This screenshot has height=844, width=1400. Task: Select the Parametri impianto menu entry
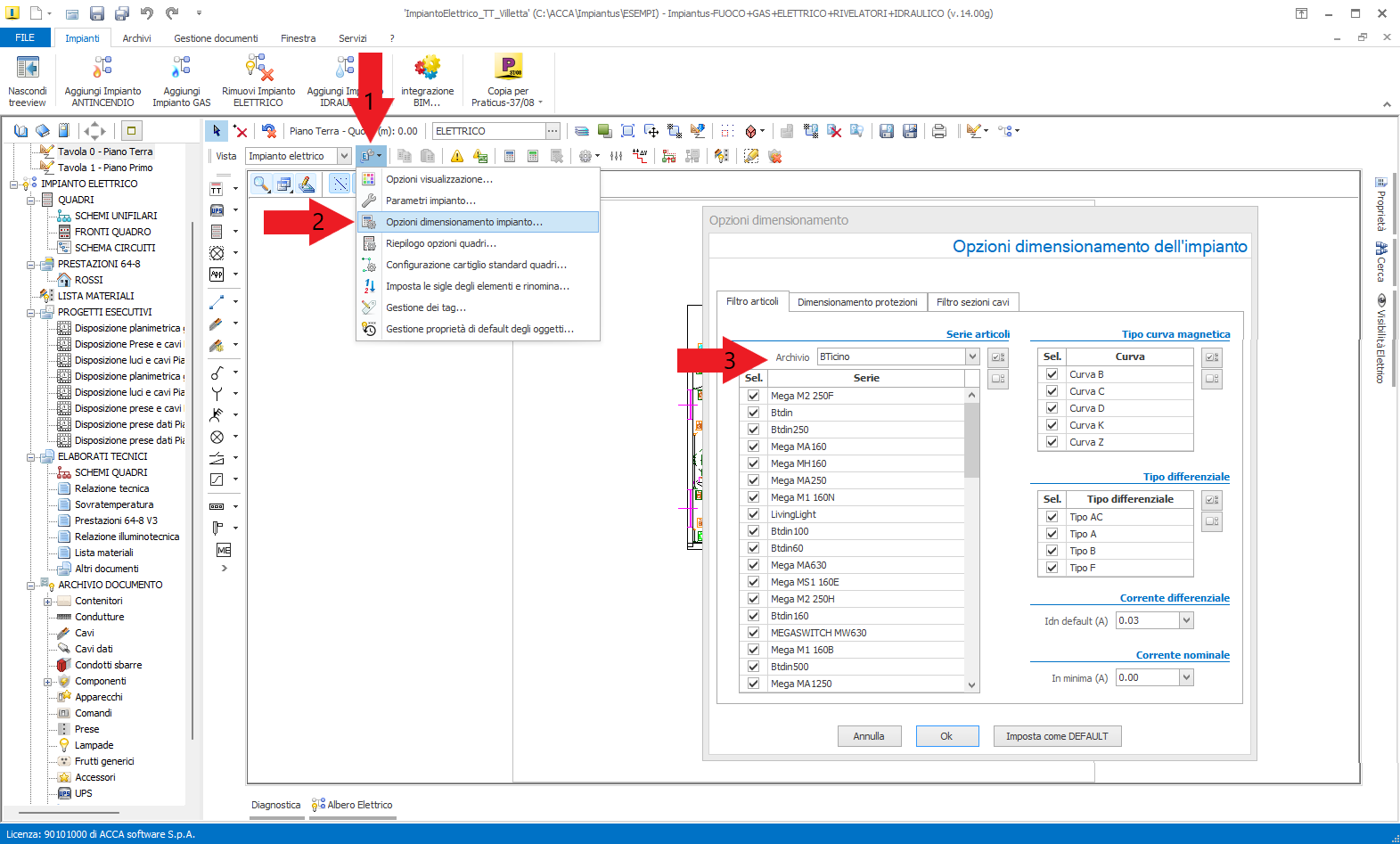point(430,201)
